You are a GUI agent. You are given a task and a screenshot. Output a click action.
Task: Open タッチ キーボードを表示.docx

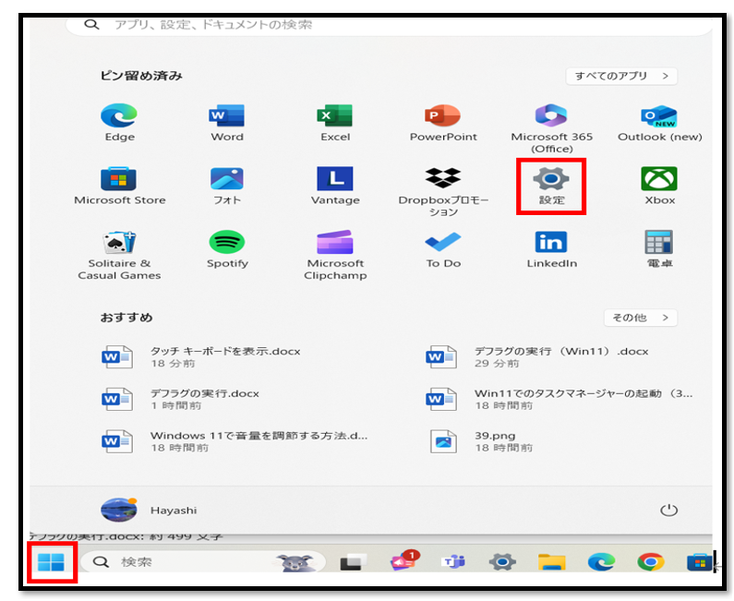coord(201,357)
